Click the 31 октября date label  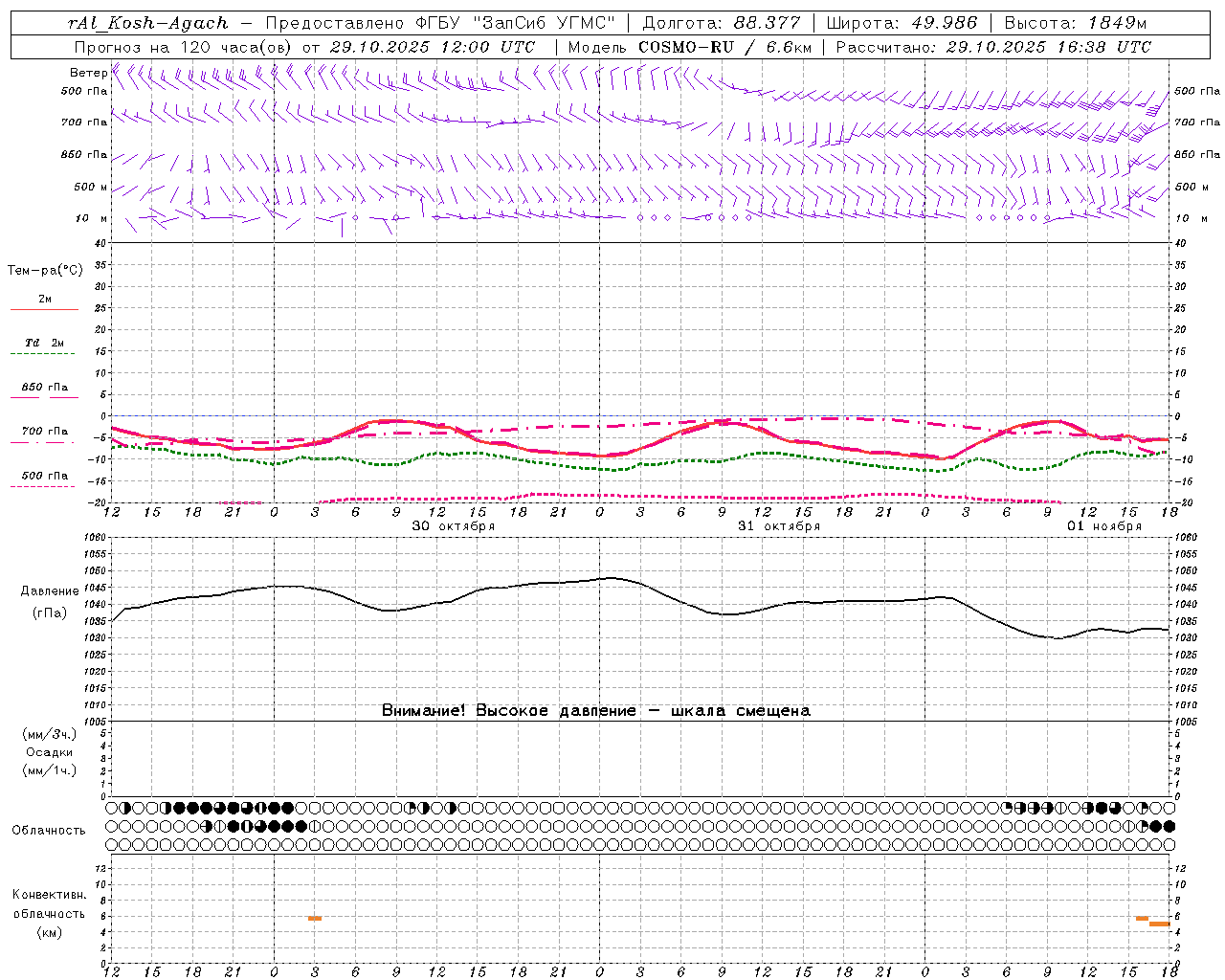779,526
